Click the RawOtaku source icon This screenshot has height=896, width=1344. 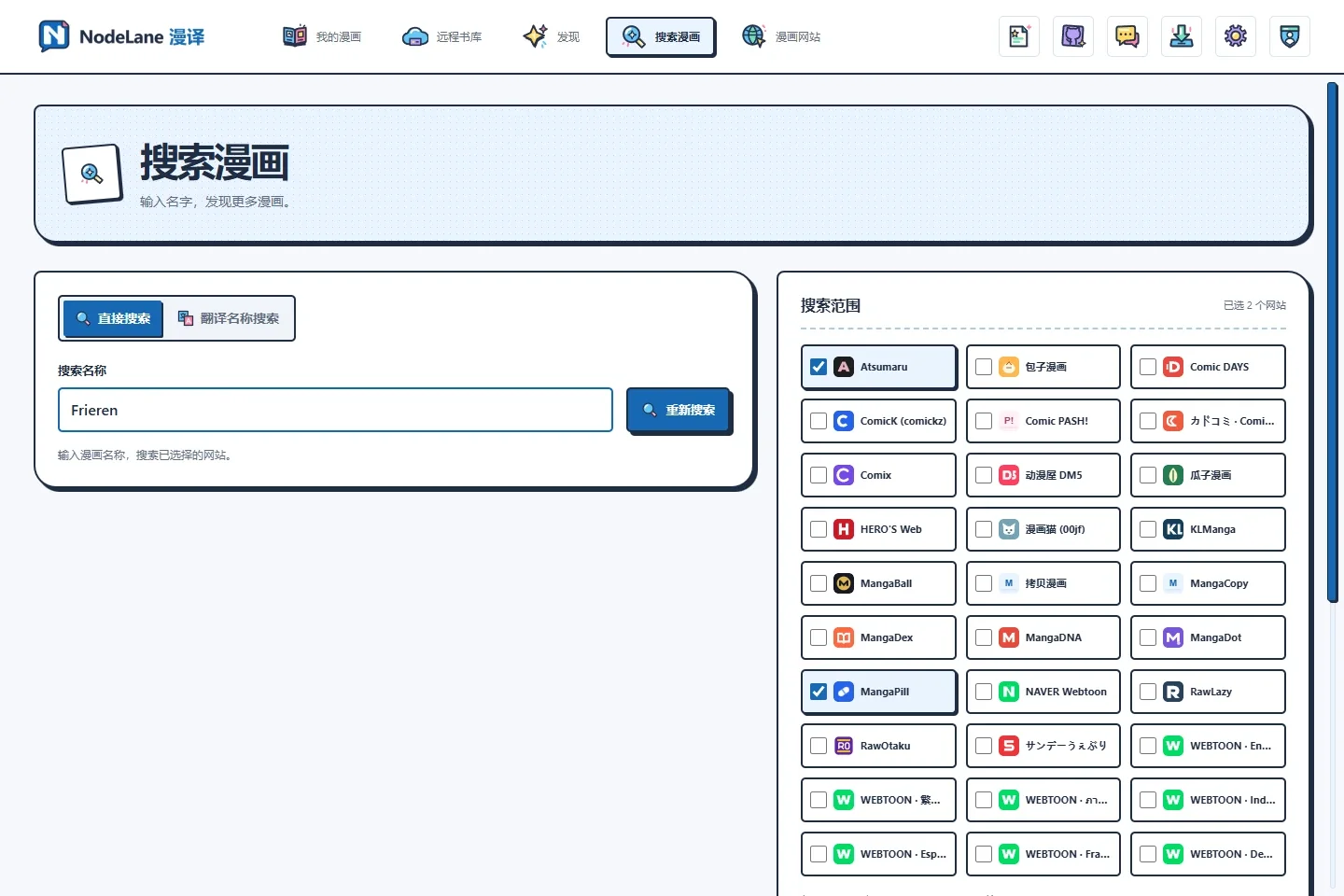pyautogui.click(x=844, y=746)
